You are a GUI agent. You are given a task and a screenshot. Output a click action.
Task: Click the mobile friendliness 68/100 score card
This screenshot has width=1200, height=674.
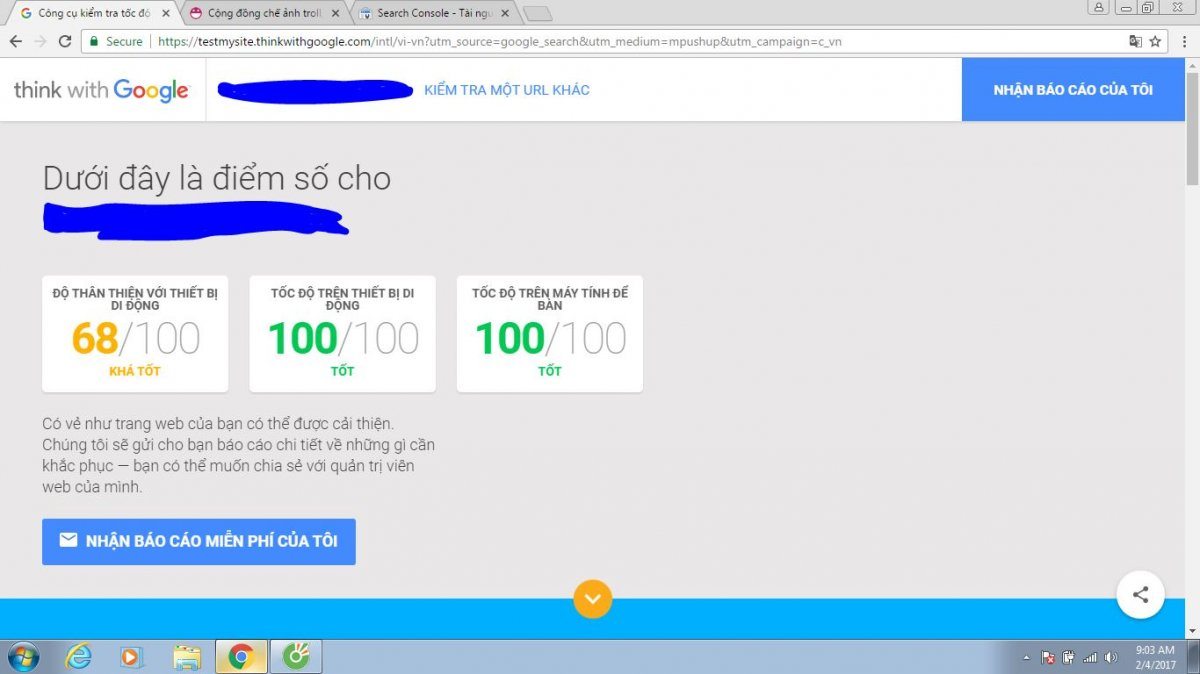[x=135, y=334]
